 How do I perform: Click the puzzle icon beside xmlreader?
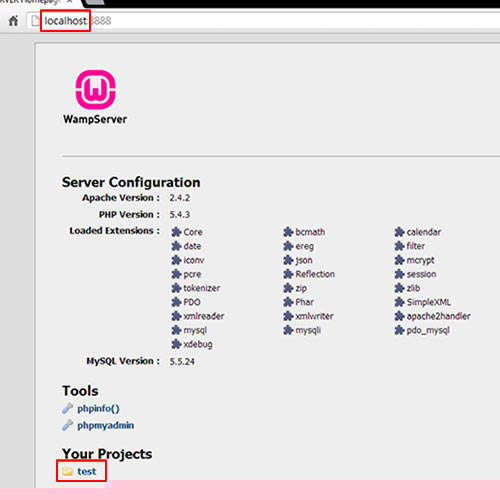tap(176, 316)
